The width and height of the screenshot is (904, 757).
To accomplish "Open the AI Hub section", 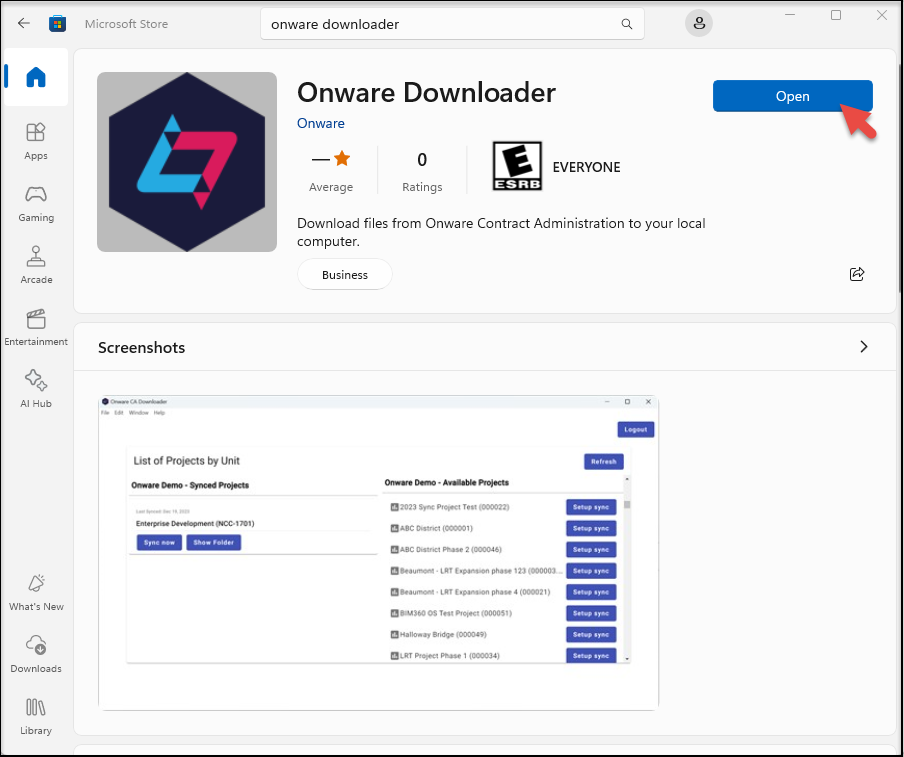I will click(36, 389).
